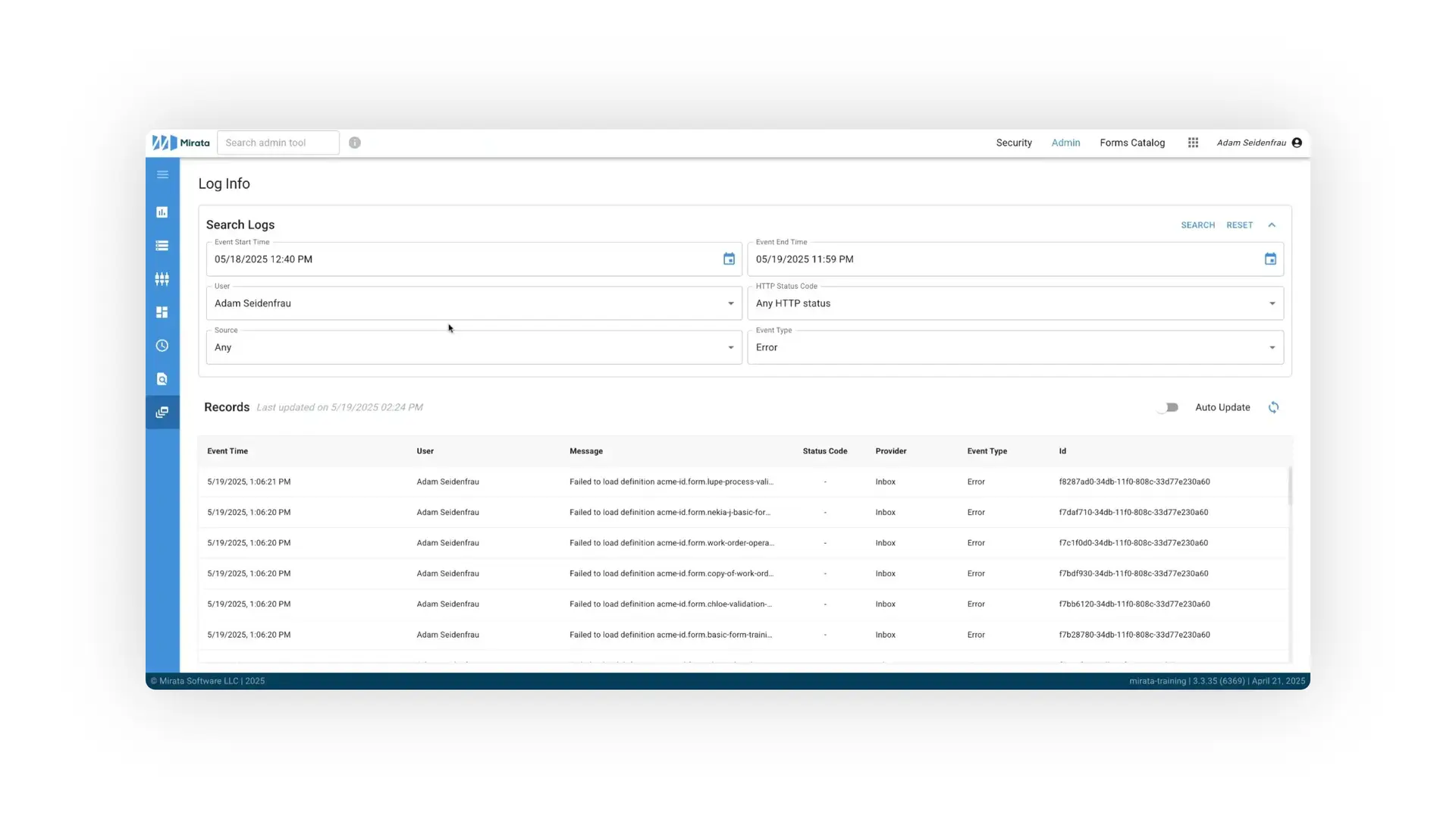Select the list view sidebar icon
The image size is (1456, 819).
pos(162,246)
